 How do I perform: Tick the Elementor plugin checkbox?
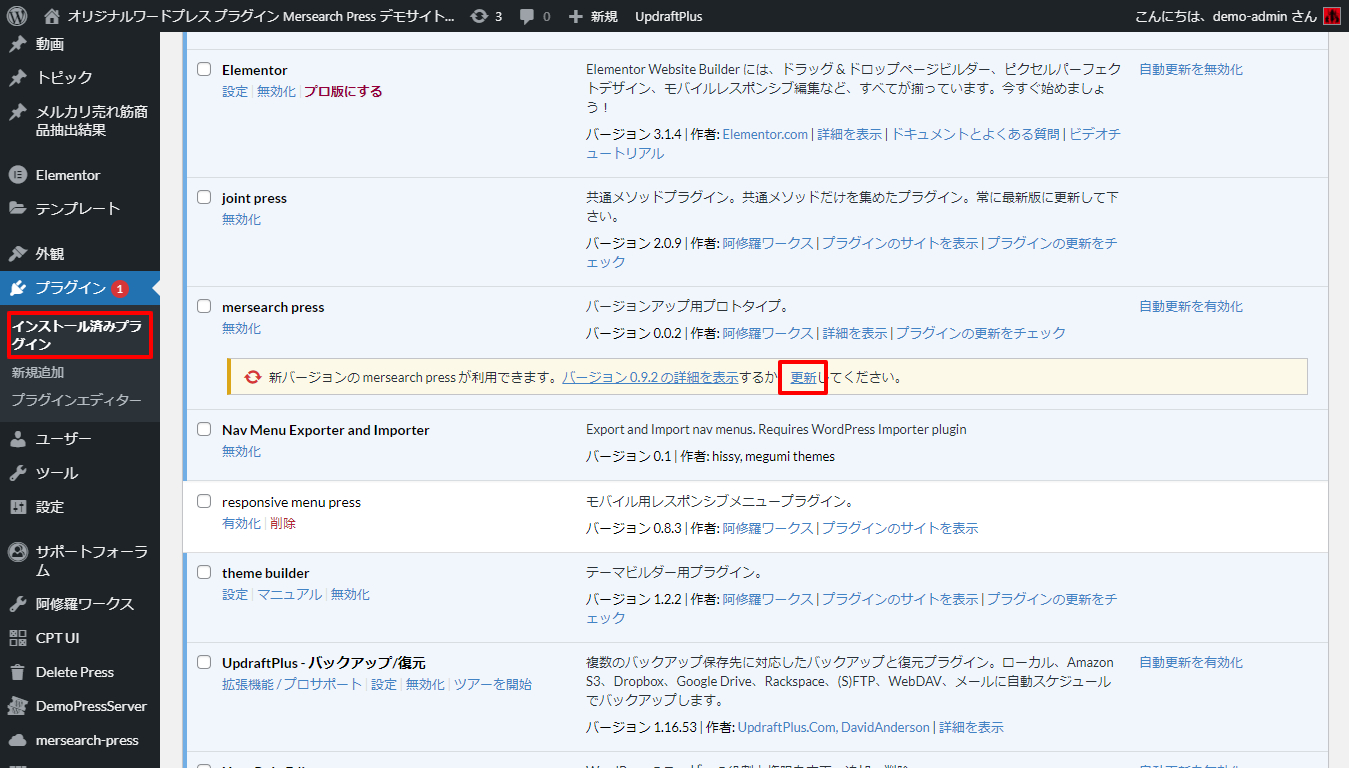click(x=204, y=70)
